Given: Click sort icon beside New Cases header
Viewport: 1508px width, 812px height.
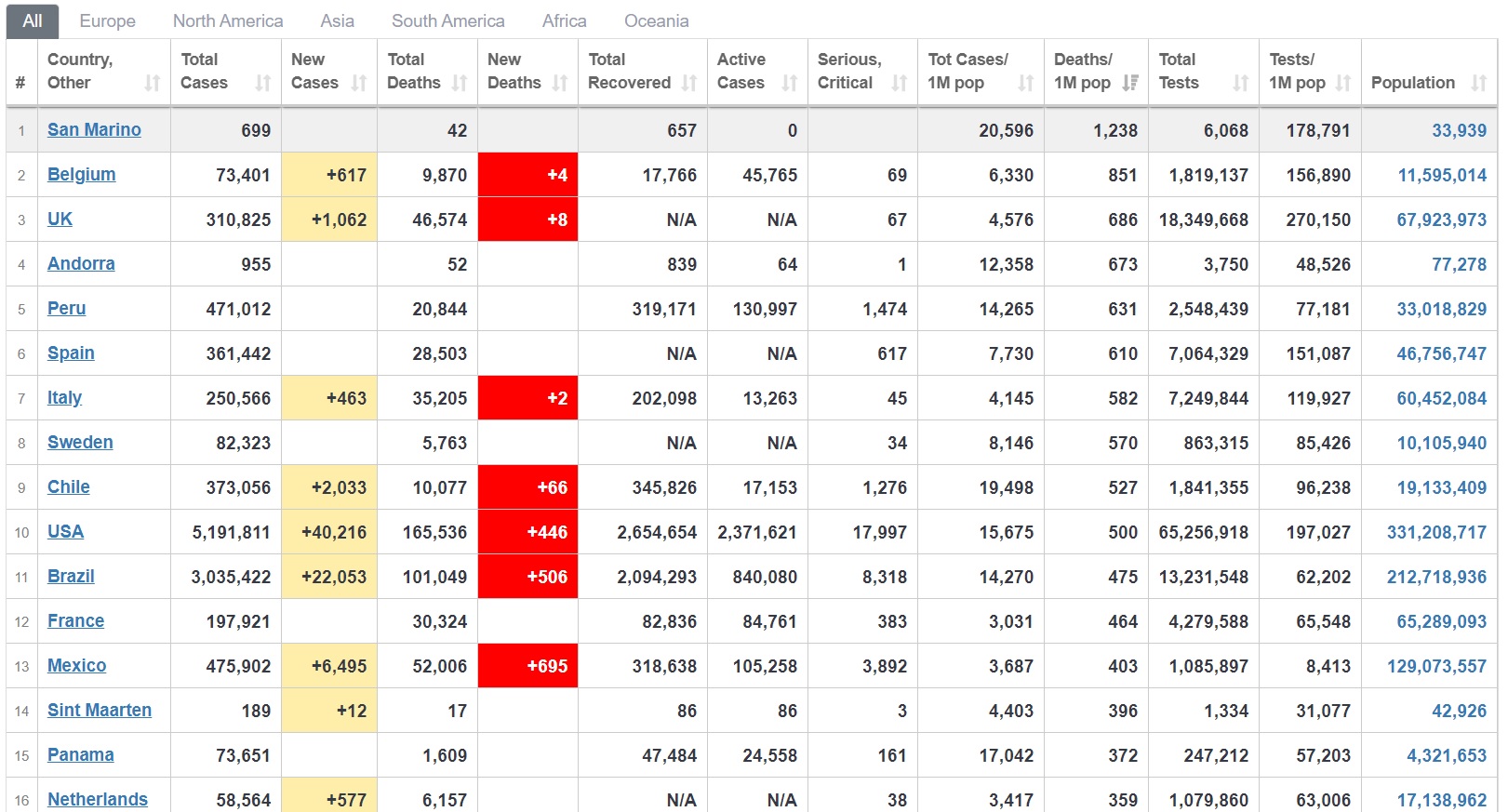Looking at the screenshot, I should (x=359, y=84).
